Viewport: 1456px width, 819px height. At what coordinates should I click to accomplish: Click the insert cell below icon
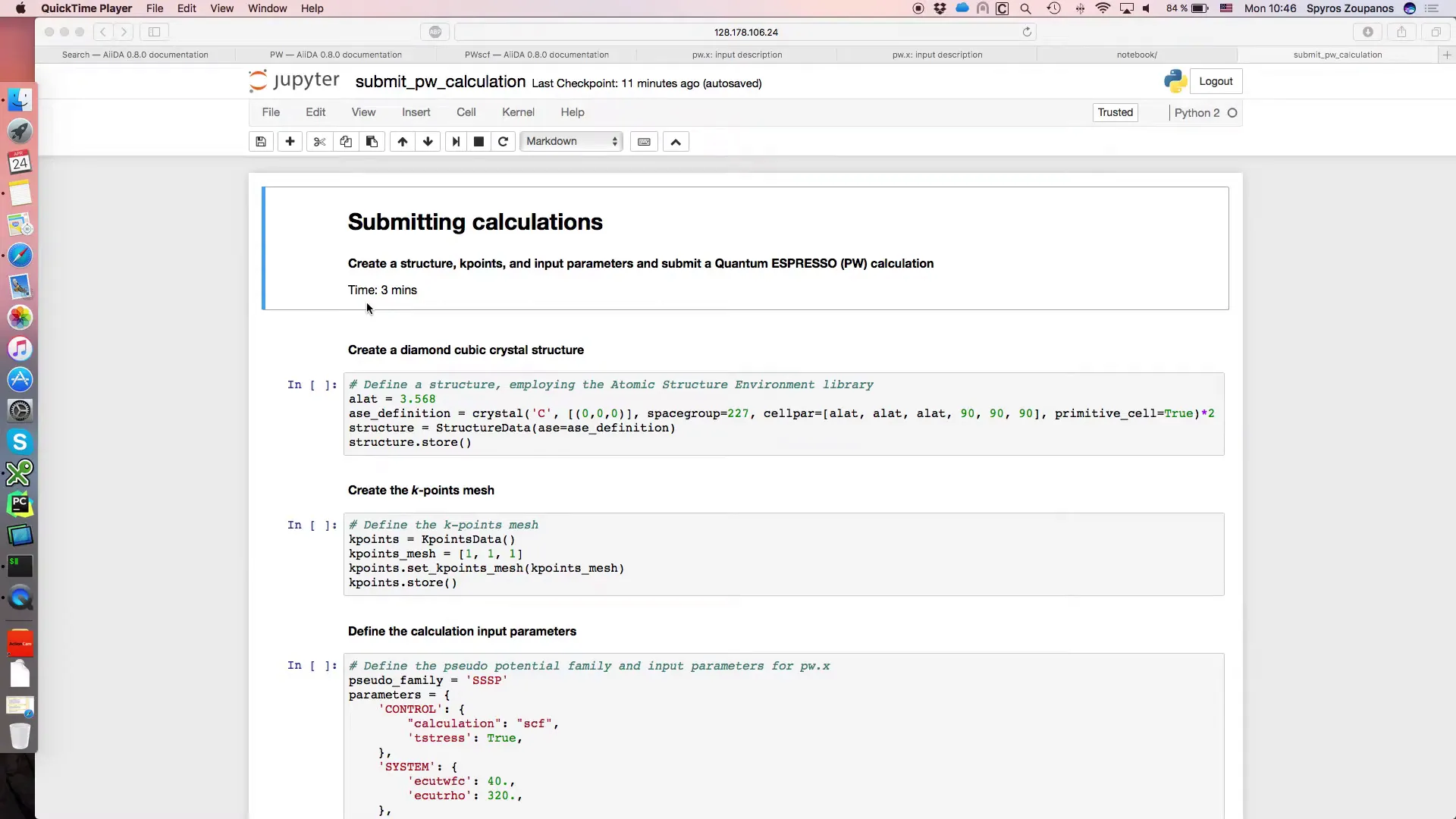tap(290, 141)
